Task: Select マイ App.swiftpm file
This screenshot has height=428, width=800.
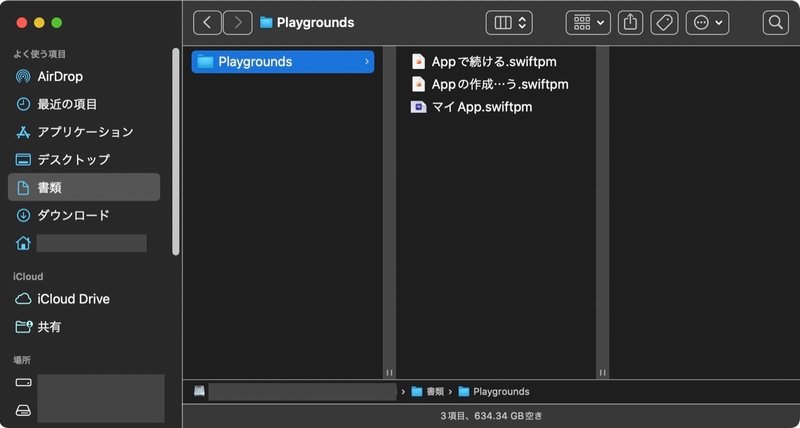Action: click(471, 107)
